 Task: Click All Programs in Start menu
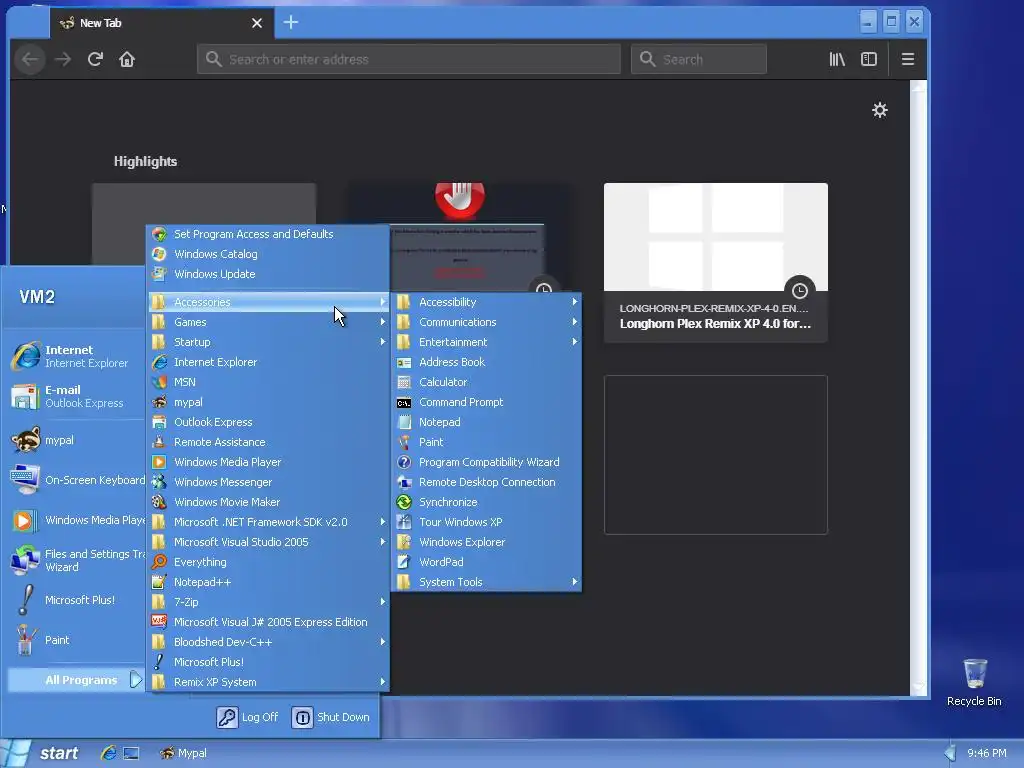75,680
